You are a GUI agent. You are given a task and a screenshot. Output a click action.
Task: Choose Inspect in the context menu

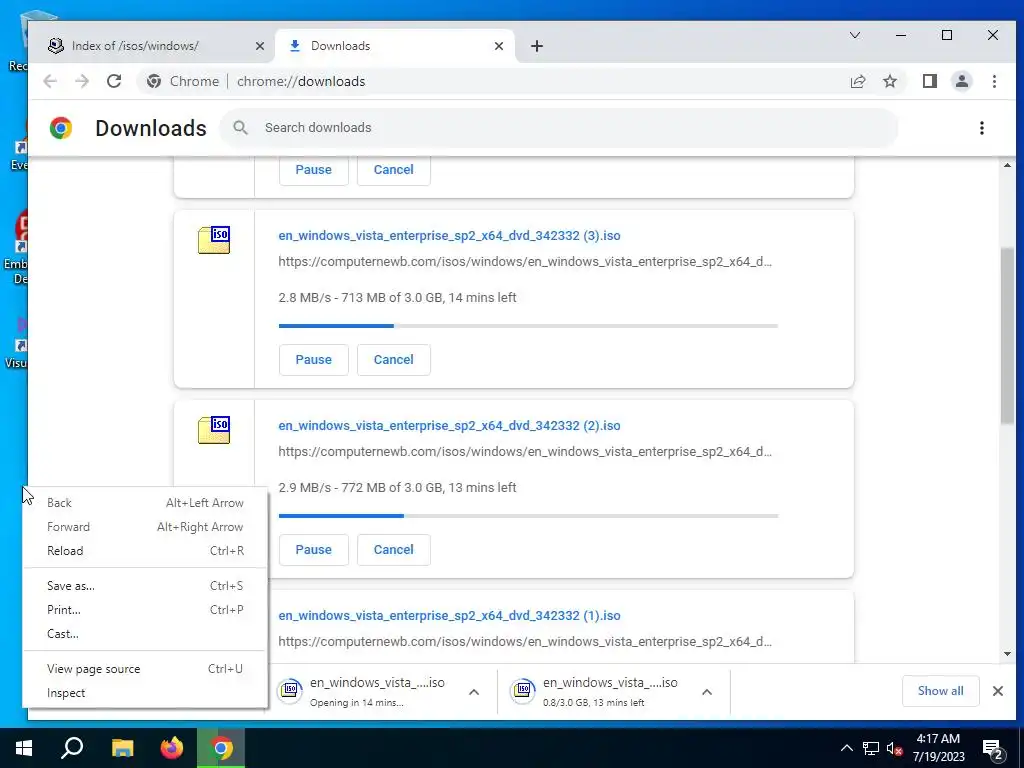[145, 694]
